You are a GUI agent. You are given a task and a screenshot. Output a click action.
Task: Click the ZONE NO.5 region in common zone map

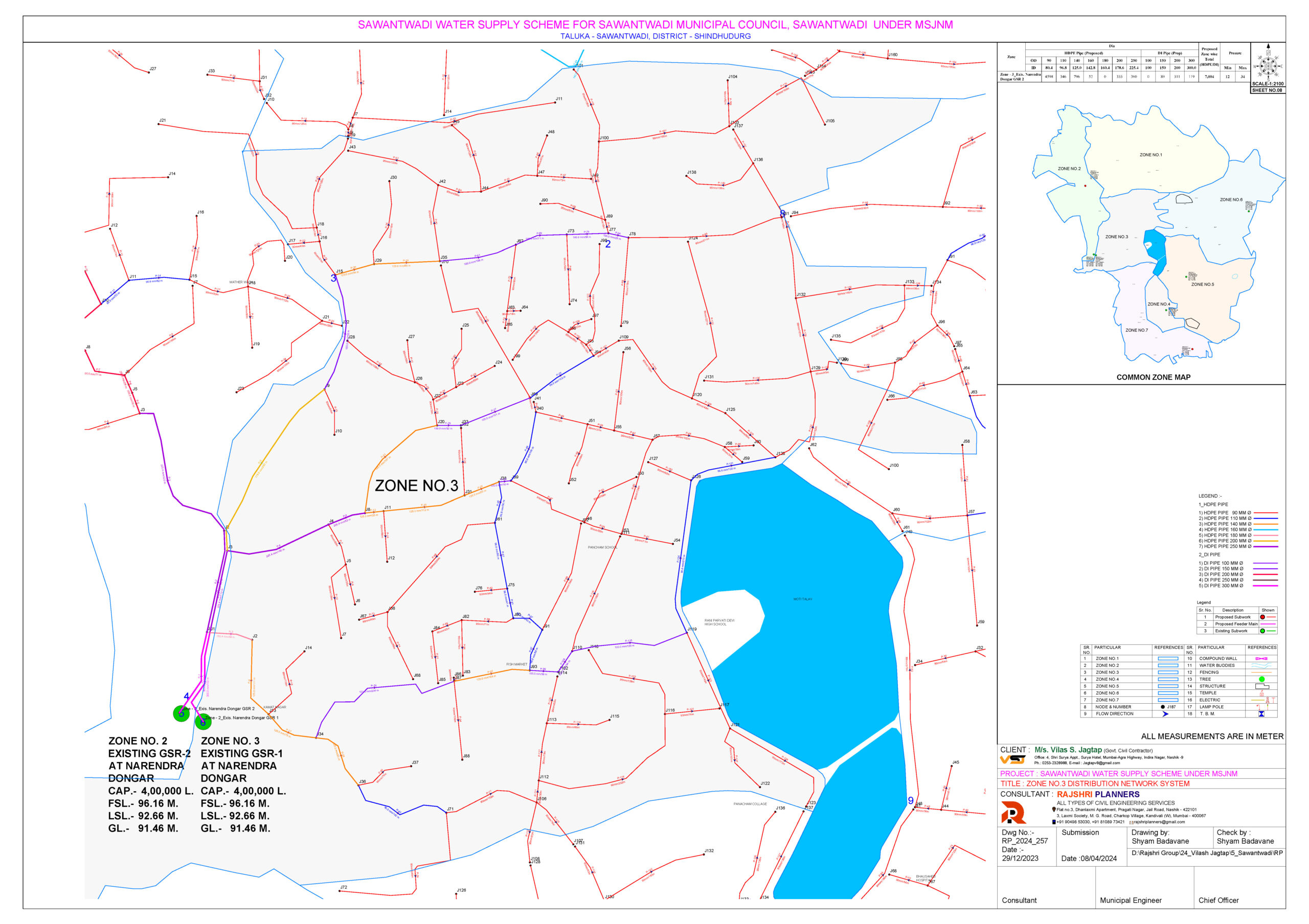pyautogui.click(x=1202, y=284)
